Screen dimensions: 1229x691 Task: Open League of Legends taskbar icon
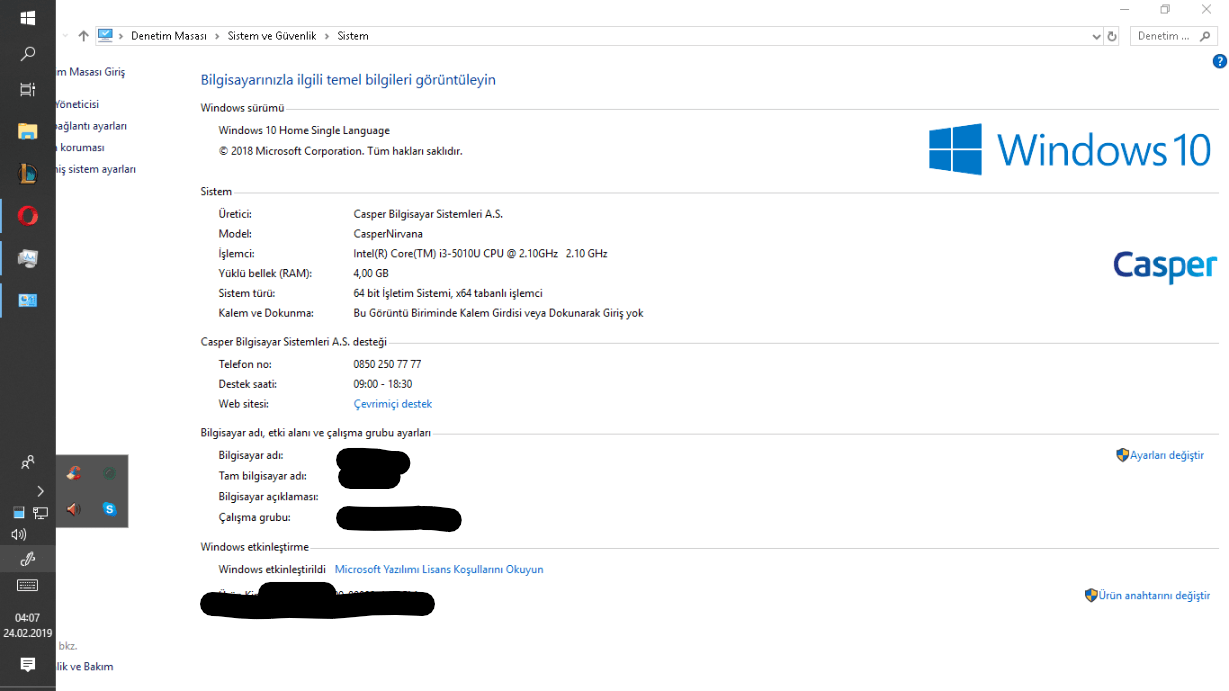tap(28, 173)
